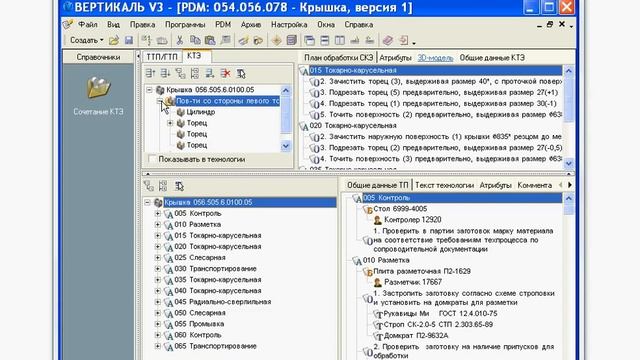Expand operation 045 Радиально-сверлильная
This screenshot has height=360, width=640.
[158, 302]
